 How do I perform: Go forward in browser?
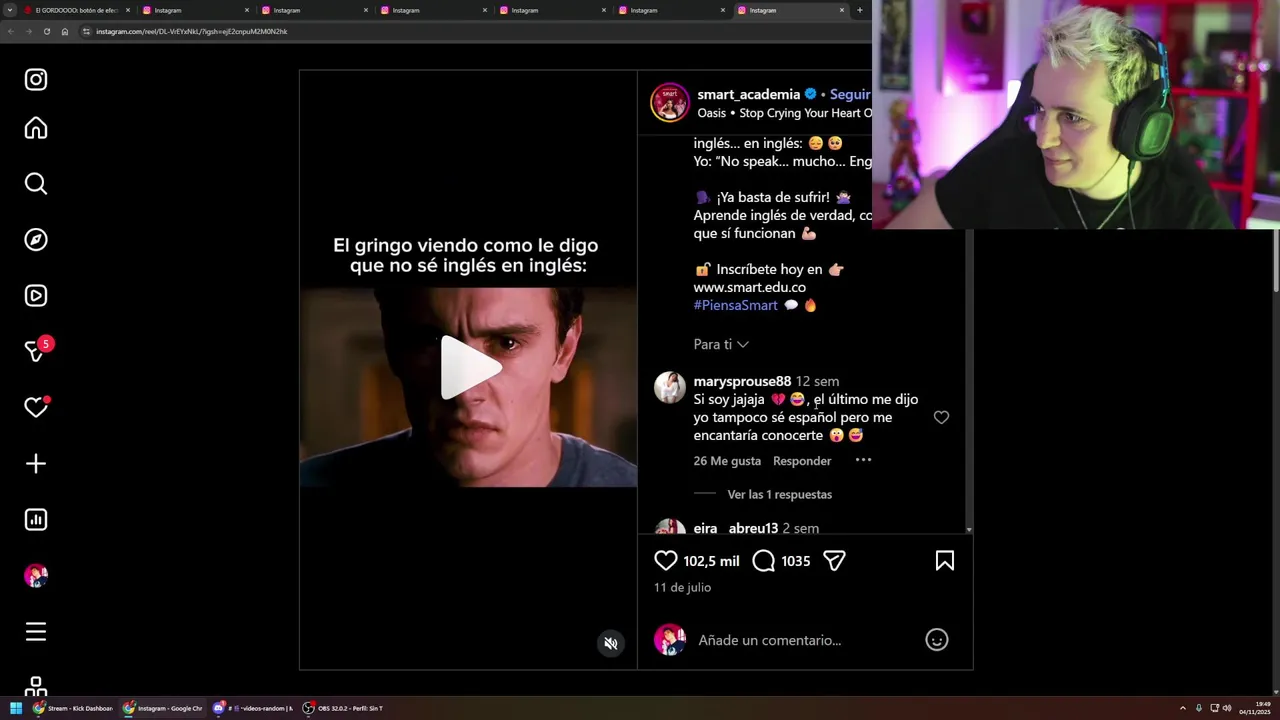click(28, 31)
